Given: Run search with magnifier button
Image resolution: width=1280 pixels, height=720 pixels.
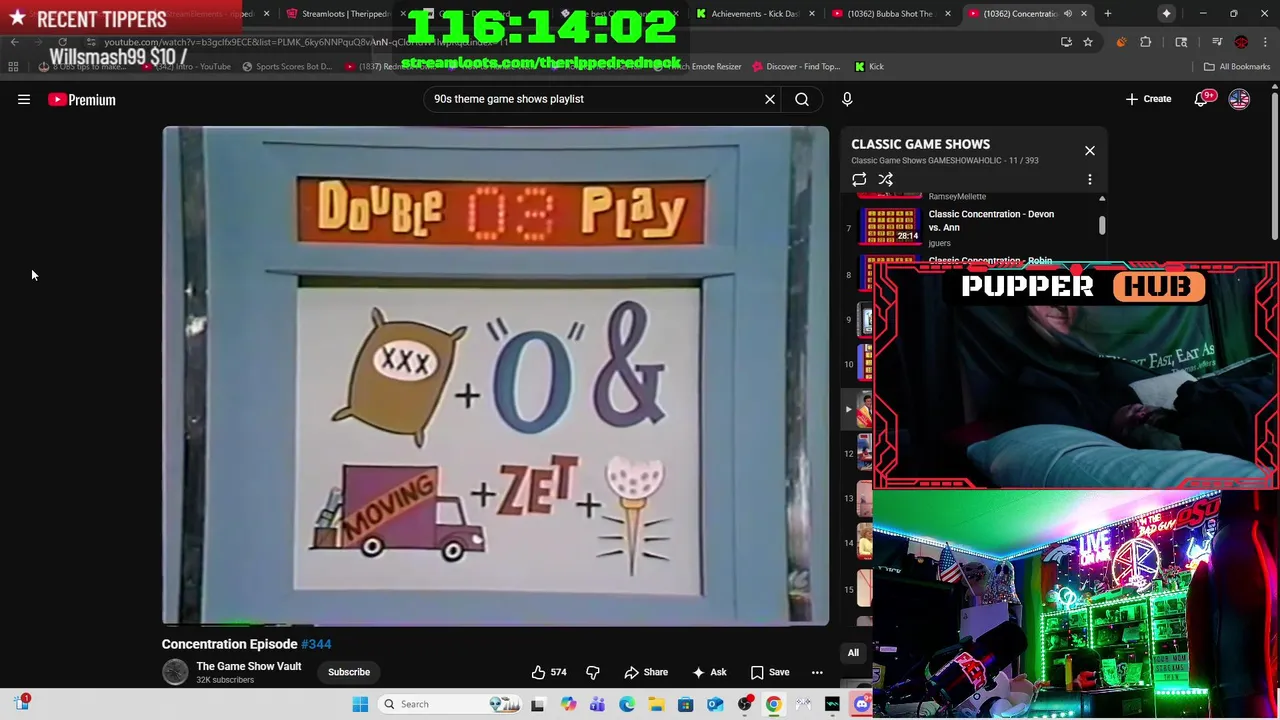Looking at the screenshot, I should (x=802, y=99).
